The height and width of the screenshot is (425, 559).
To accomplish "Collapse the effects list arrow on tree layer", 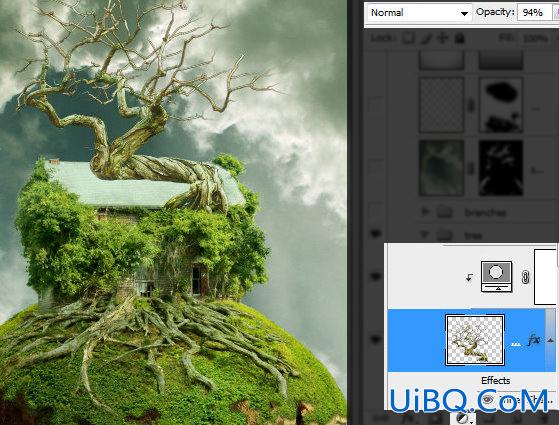I will tap(550, 340).
